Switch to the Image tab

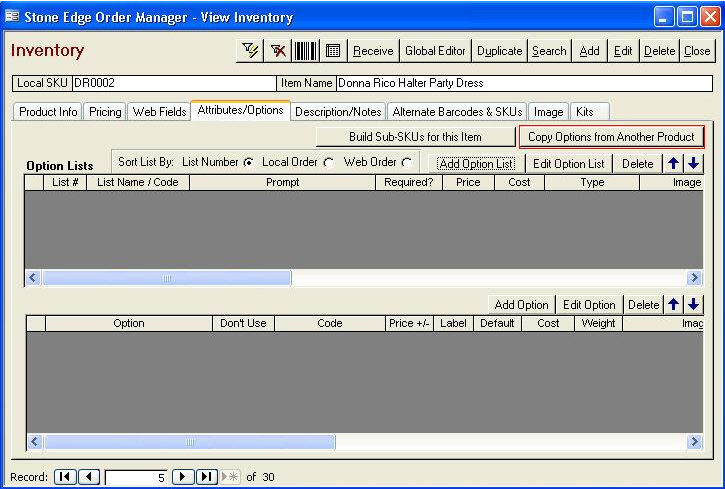pos(548,112)
